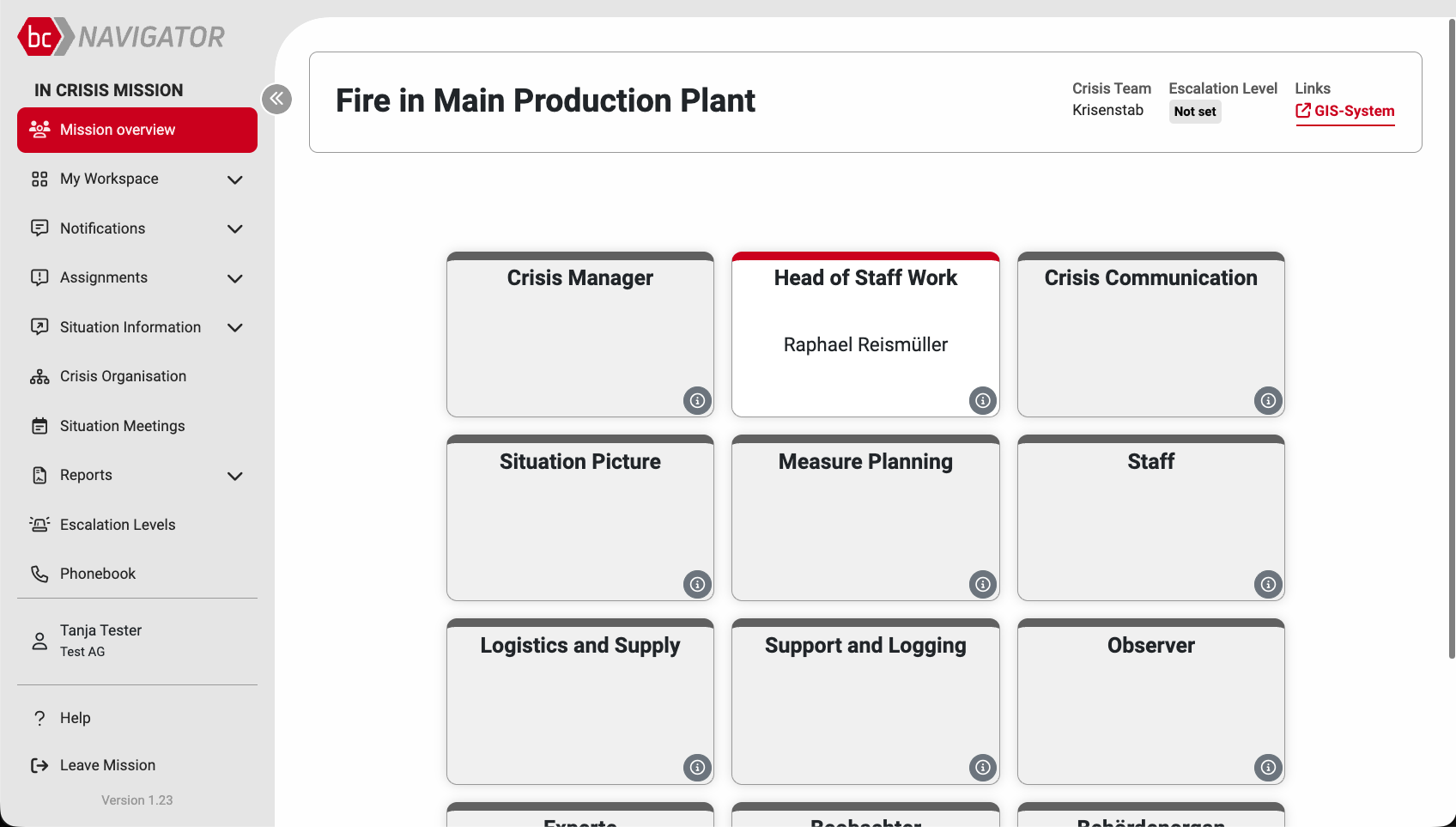Click the page vertical scrollbar
Screen dimensions: 1456x827
tap(1451, 344)
